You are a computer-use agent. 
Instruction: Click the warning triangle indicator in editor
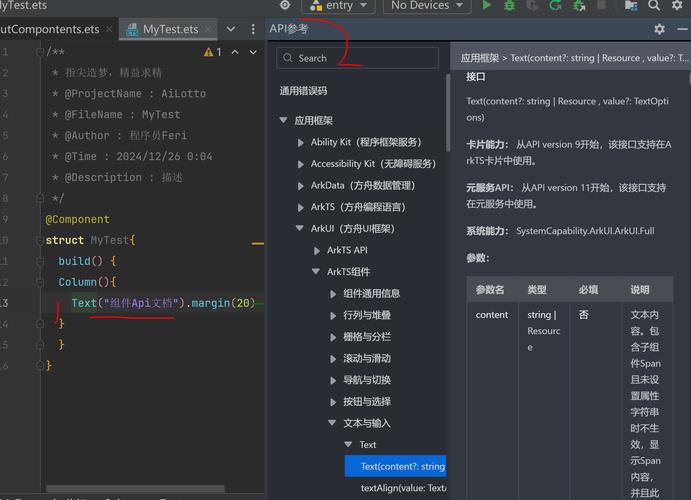tap(208, 52)
